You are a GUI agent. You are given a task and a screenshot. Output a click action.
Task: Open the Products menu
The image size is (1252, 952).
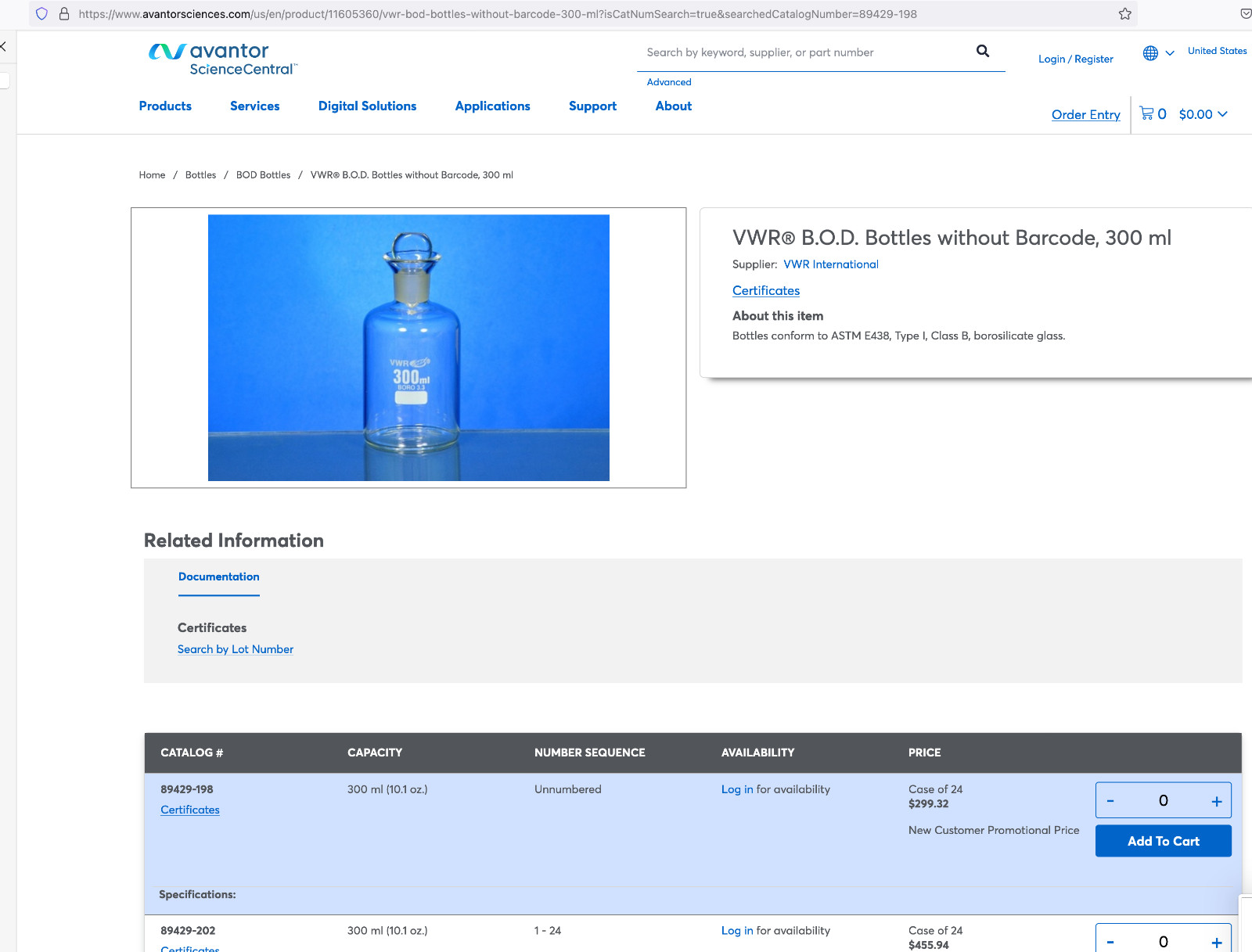[x=165, y=106]
